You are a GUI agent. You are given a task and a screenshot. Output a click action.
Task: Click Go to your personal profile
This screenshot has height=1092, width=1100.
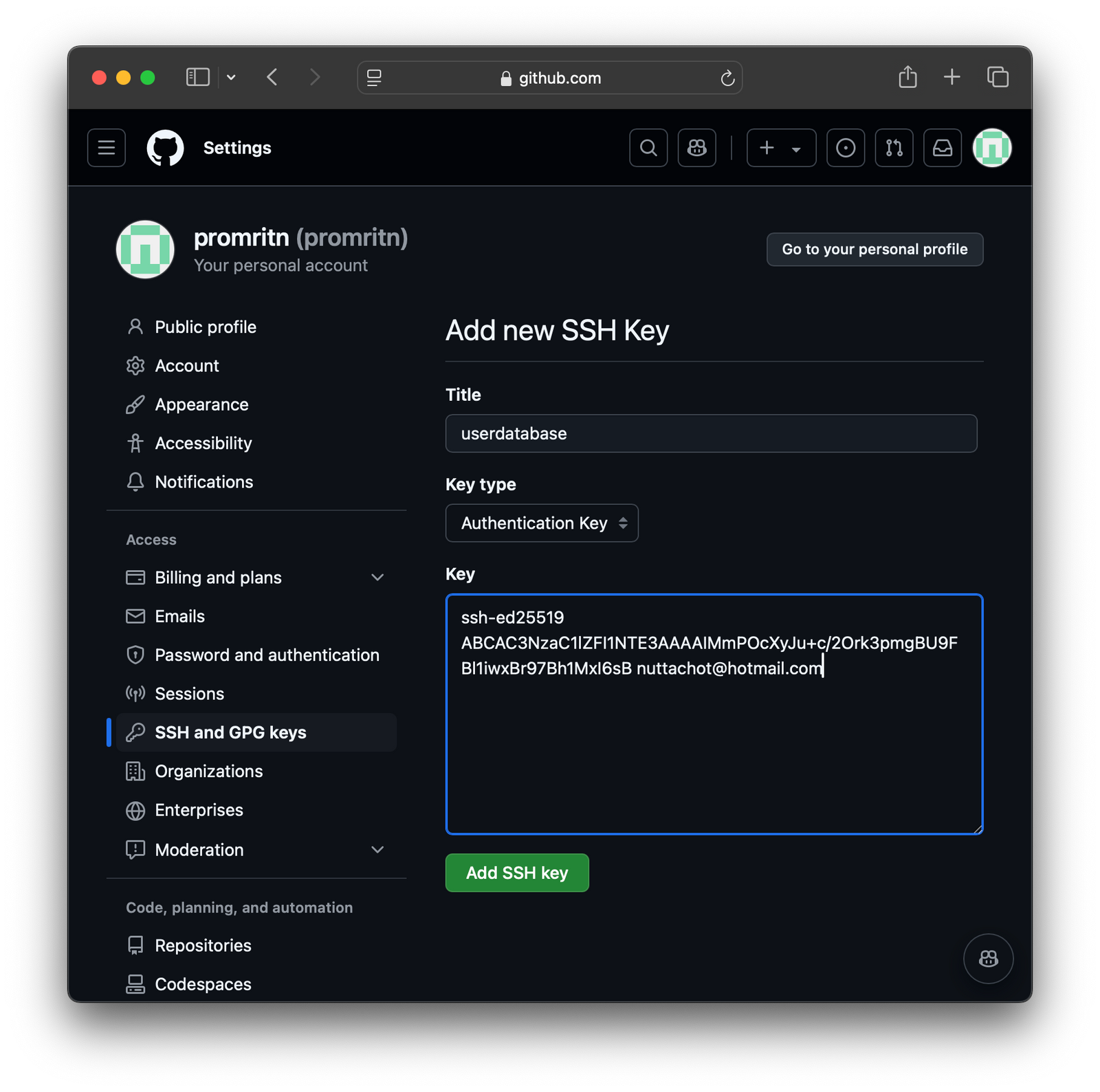(x=874, y=249)
